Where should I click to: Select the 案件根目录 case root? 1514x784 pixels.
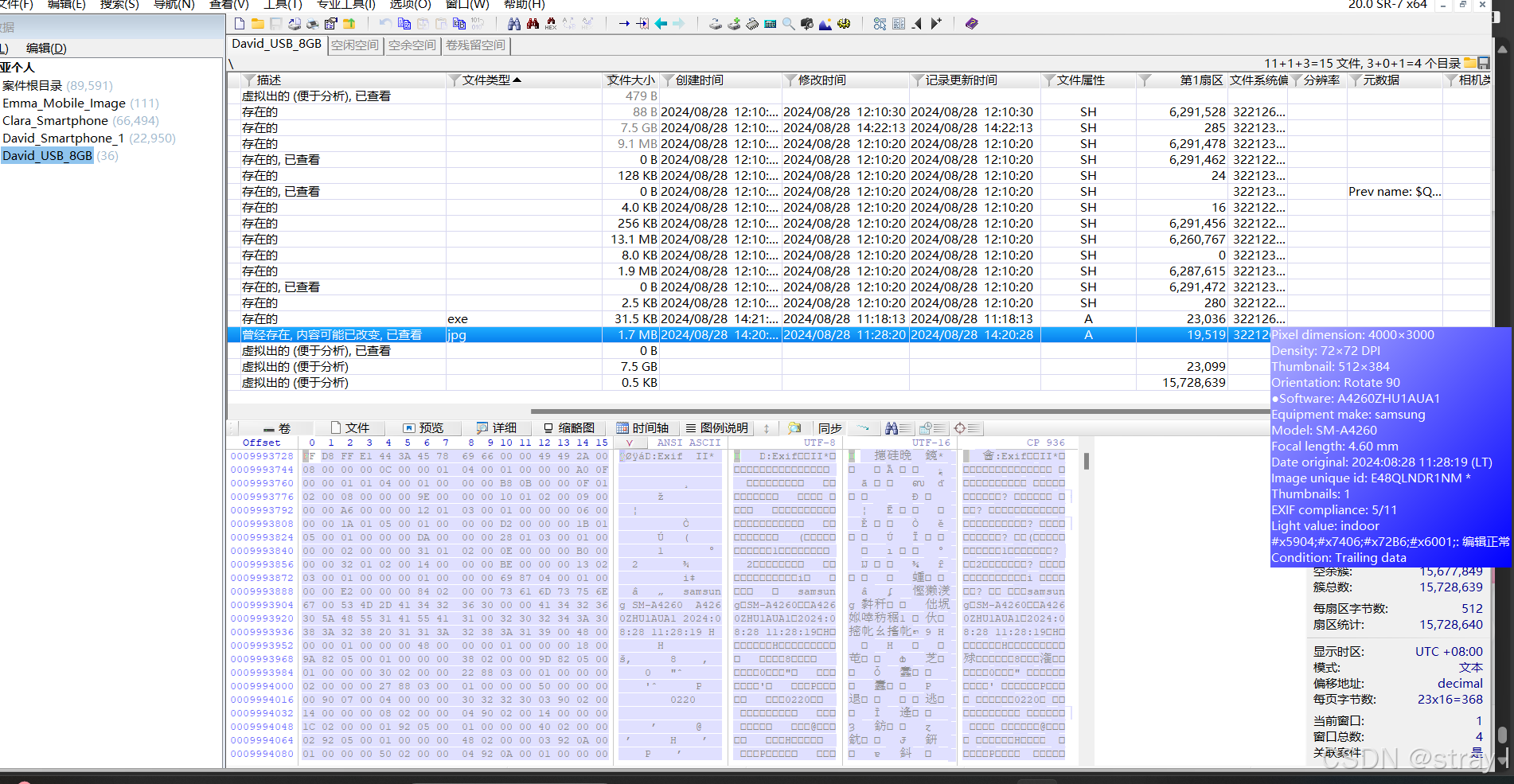[x=32, y=86]
